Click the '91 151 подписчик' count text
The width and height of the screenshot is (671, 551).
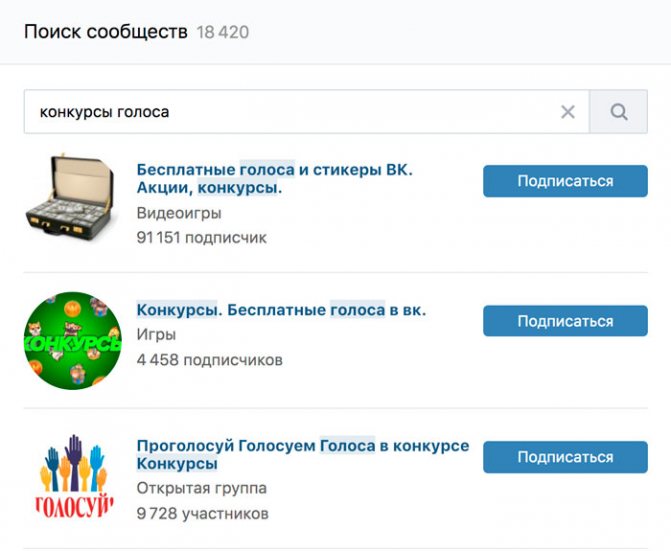click(202, 237)
